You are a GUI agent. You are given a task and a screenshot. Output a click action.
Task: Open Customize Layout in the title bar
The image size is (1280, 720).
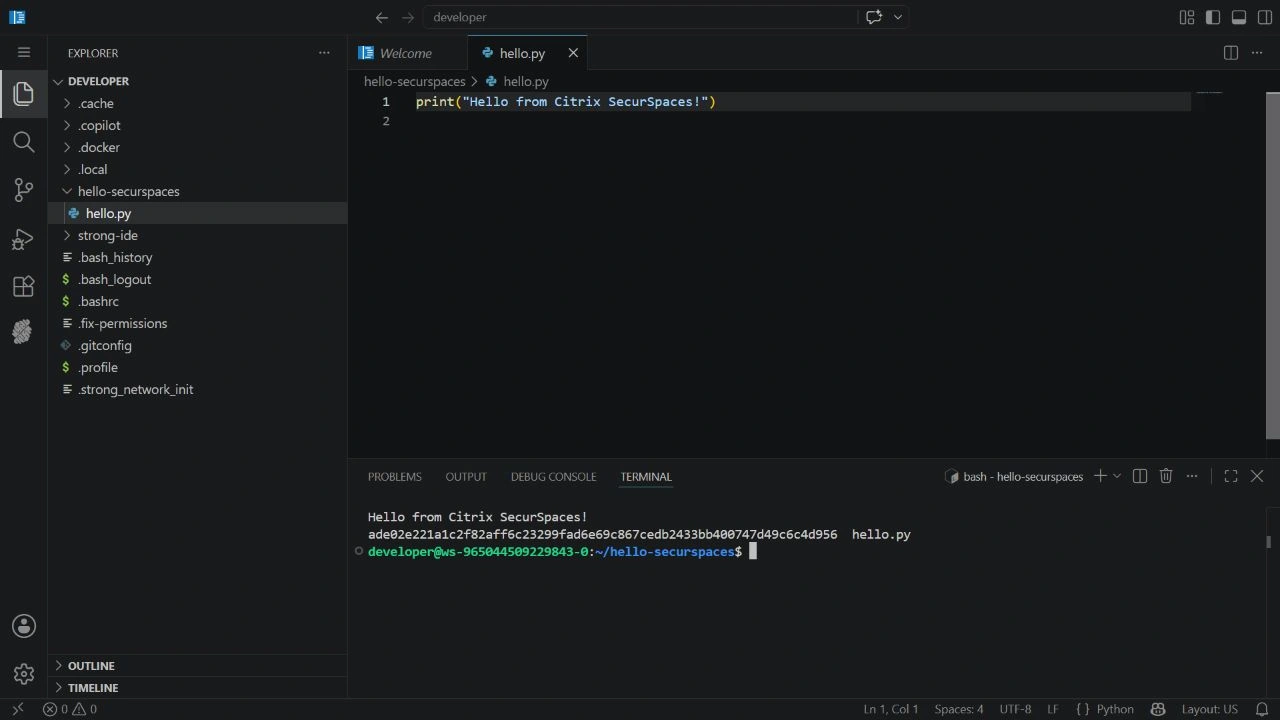(x=1187, y=17)
